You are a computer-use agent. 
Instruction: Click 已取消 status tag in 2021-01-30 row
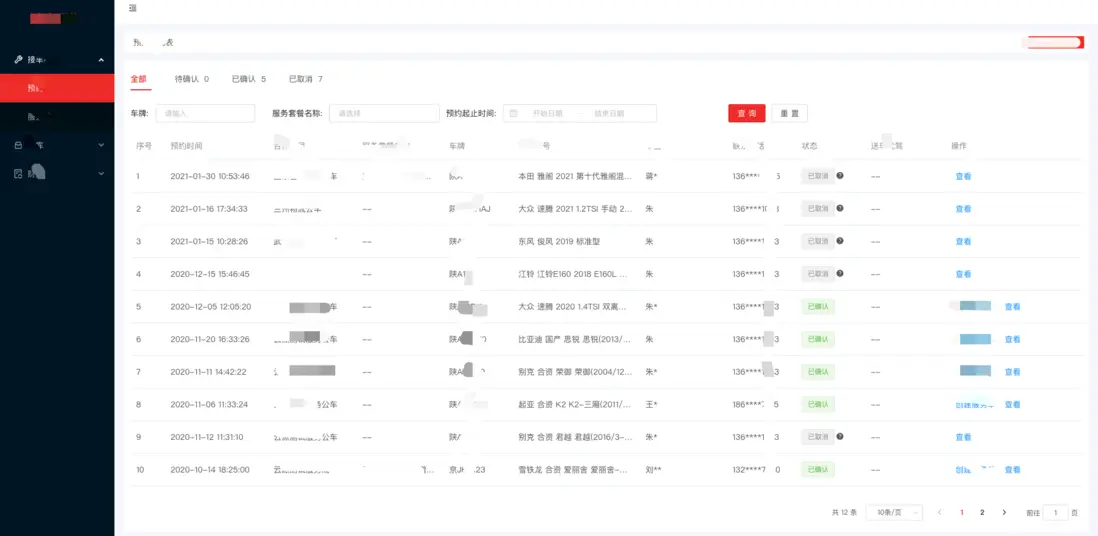tap(818, 176)
